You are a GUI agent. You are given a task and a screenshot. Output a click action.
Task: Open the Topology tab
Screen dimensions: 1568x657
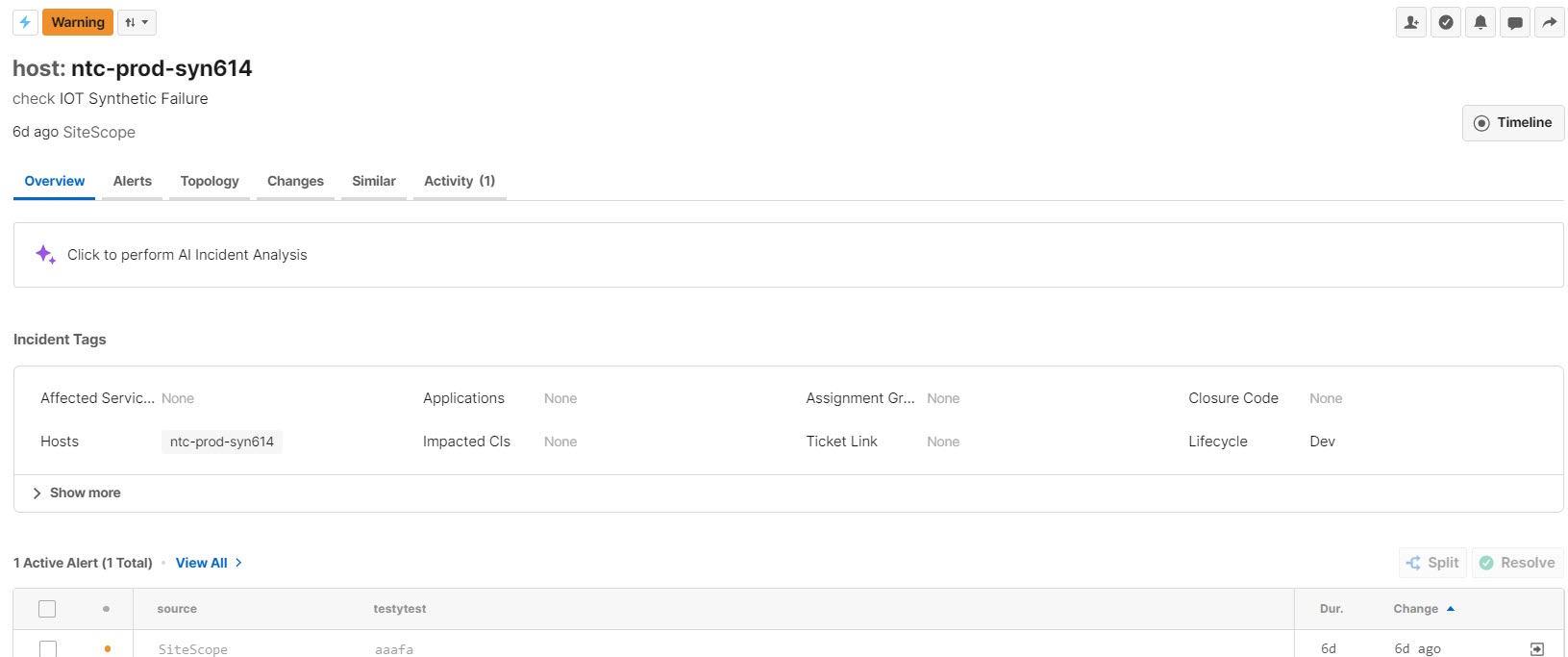(210, 181)
